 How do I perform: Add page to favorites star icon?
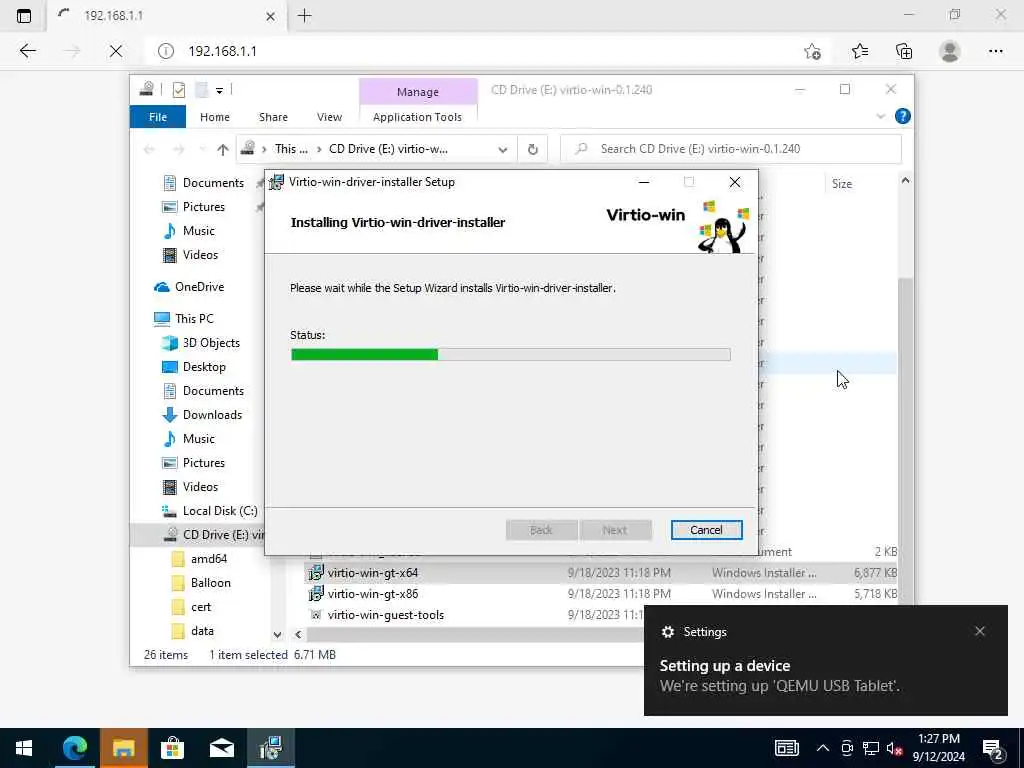click(812, 51)
